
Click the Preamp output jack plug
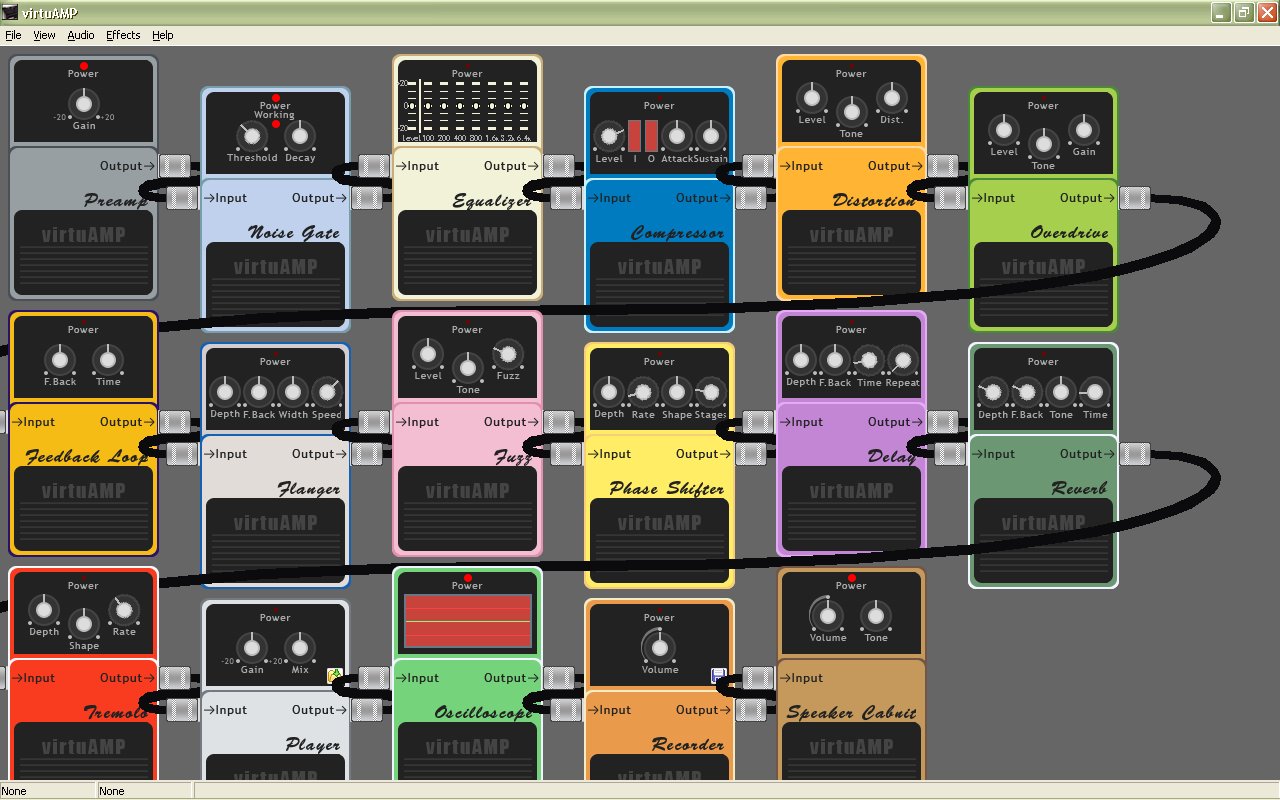point(174,166)
